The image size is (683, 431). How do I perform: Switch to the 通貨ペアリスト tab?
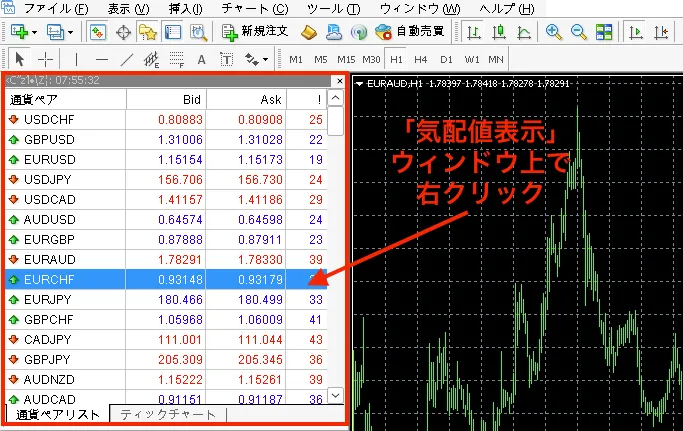coord(57,414)
